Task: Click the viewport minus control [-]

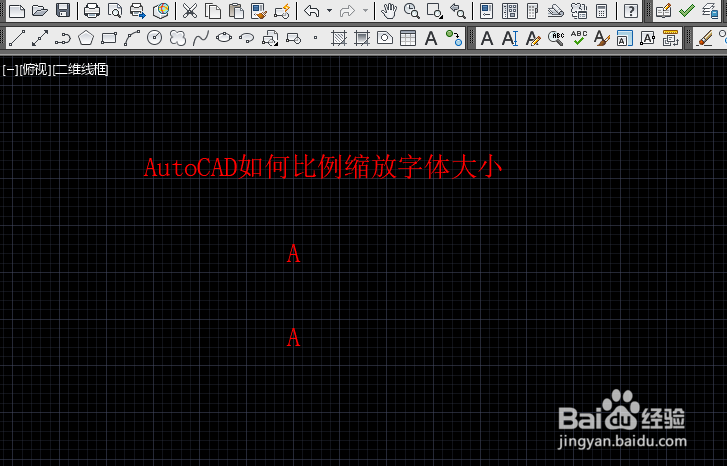Action: point(10,70)
